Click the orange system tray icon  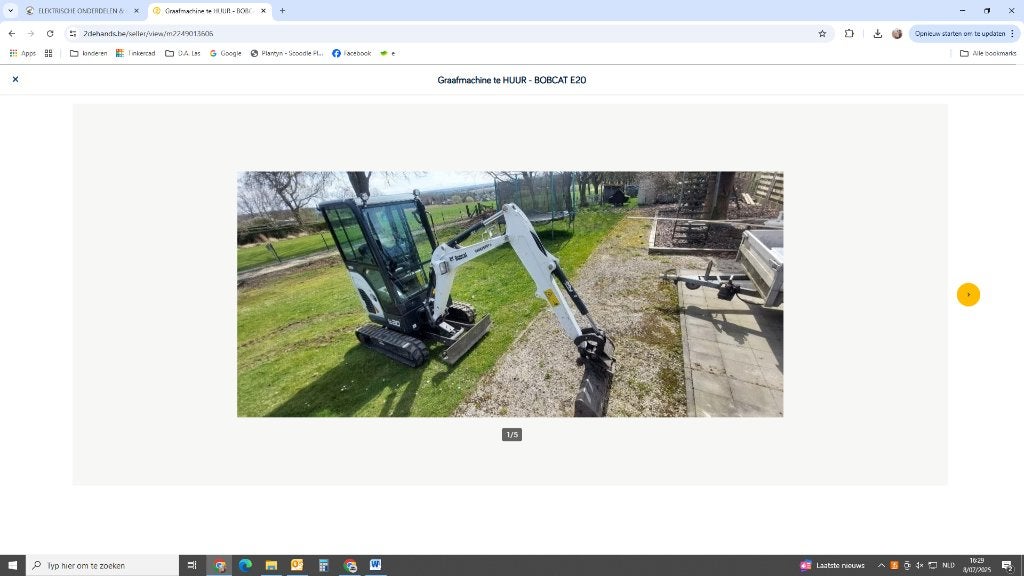(x=894, y=566)
